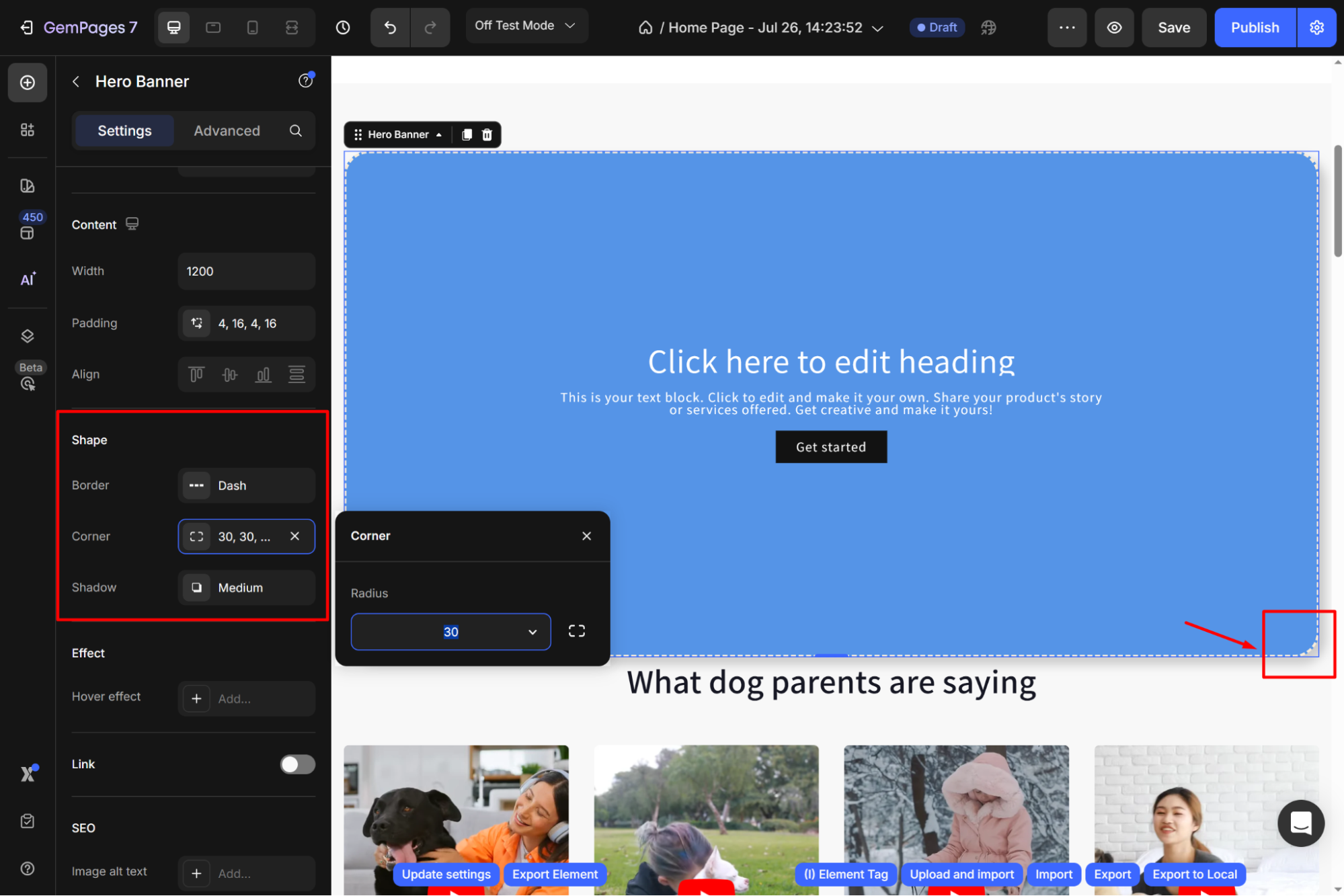Click the undo arrow button
Image resolution: width=1344 pixels, height=896 pixels.
(390, 28)
